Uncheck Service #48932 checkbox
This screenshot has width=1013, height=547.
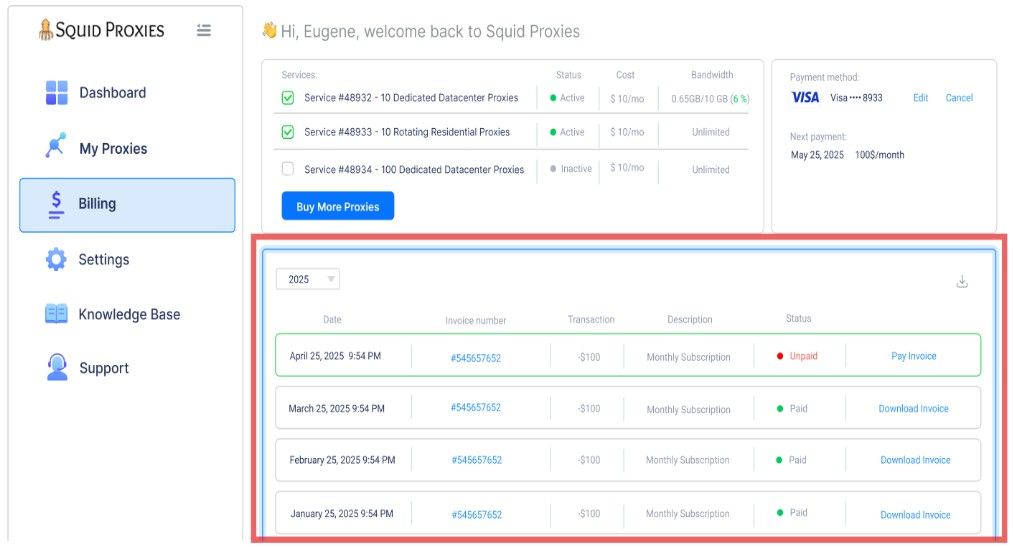coord(288,98)
